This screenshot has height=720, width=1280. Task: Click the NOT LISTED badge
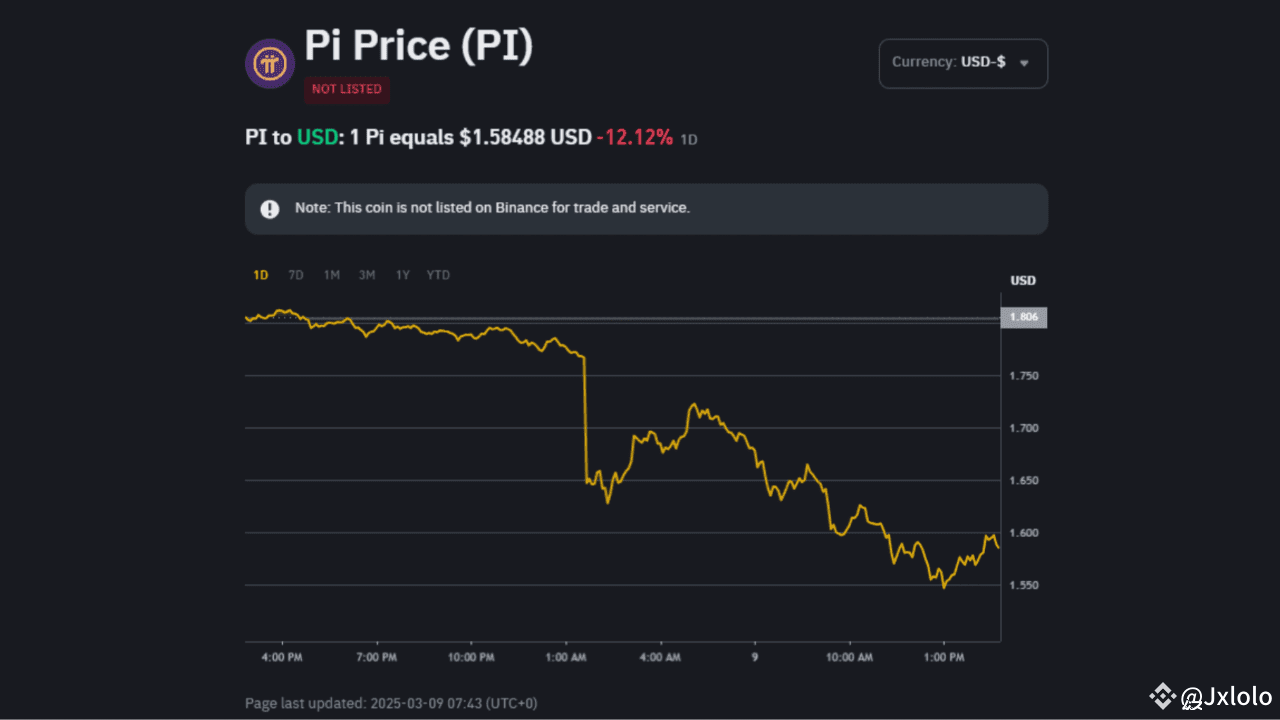pyautogui.click(x=347, y=89)
